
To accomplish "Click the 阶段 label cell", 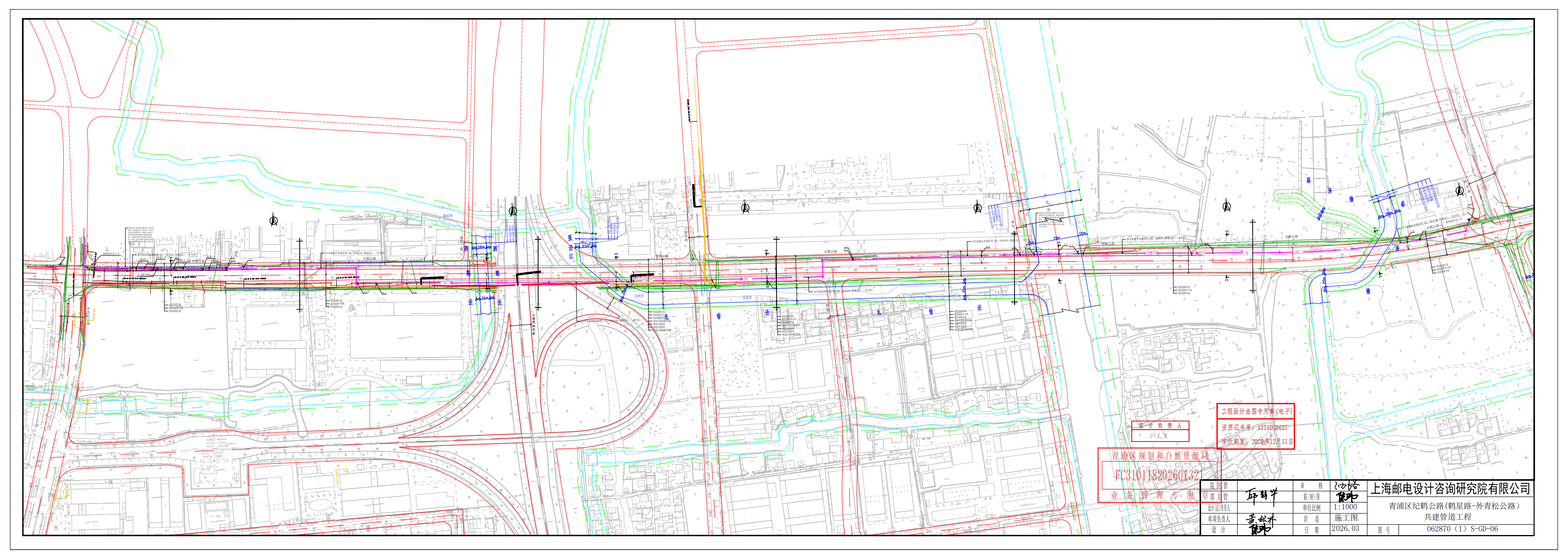I will tap(1311, 519).
